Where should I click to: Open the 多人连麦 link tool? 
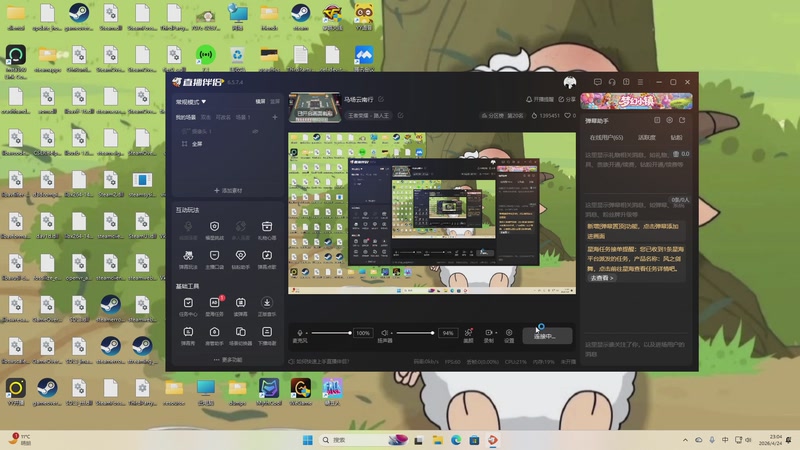coord(240,230)
